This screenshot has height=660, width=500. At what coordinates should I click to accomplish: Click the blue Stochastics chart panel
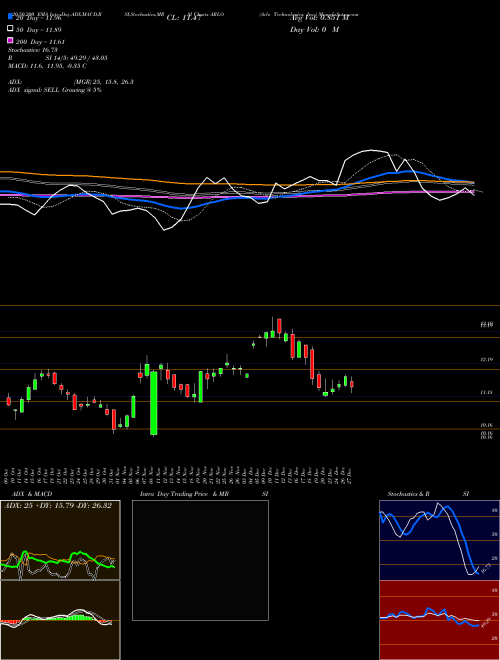point(439,540)
